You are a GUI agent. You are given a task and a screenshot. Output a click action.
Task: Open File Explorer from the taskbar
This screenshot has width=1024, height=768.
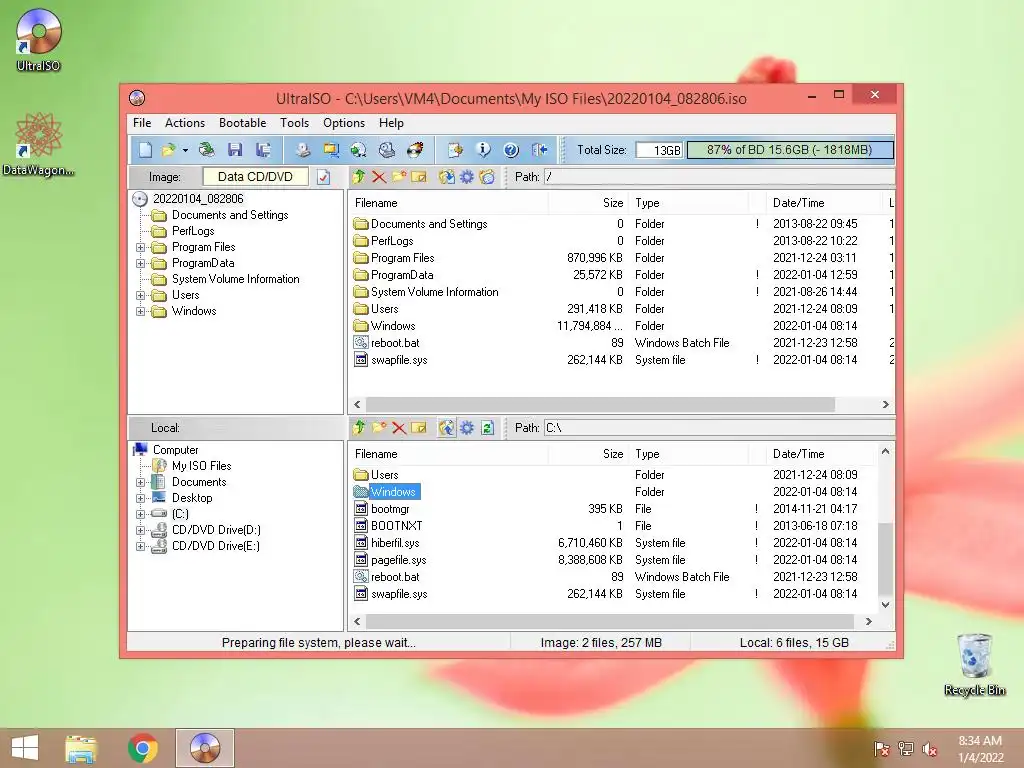point(81,748)
